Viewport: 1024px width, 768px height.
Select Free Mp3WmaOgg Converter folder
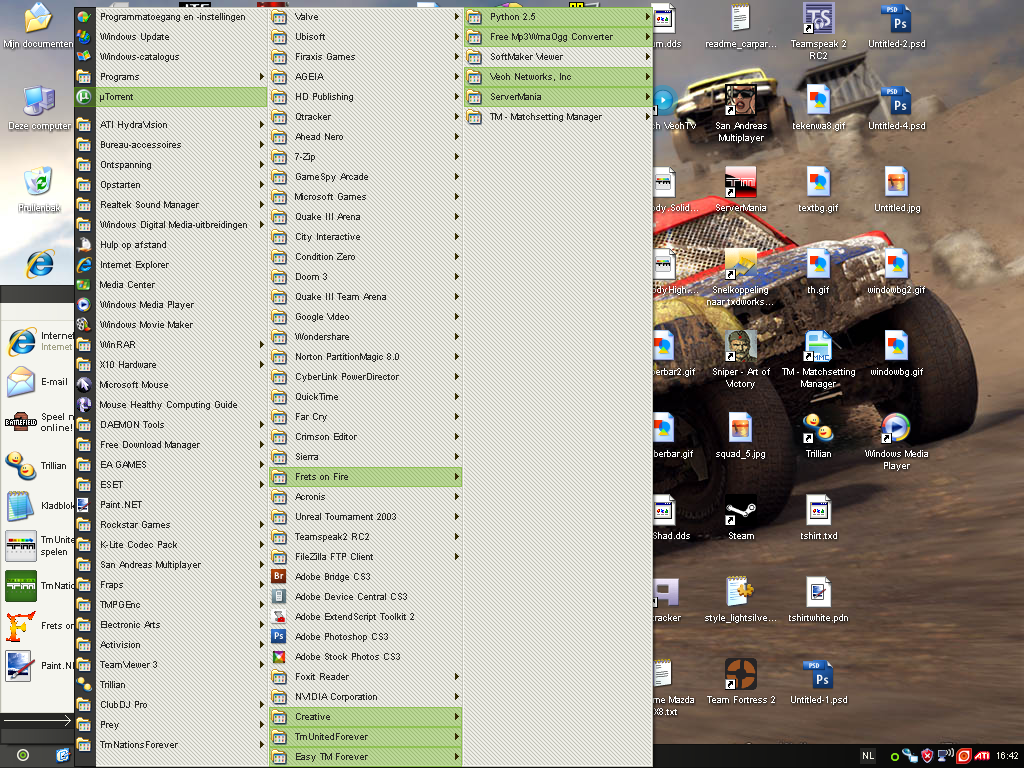click(558, 37)
